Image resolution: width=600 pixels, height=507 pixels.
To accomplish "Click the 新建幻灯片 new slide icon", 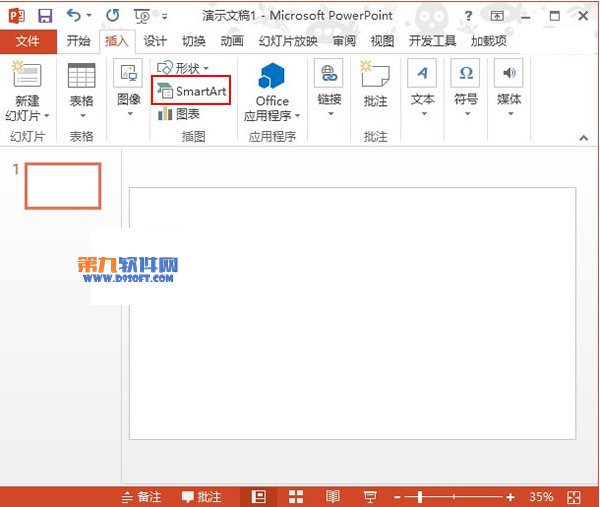I will coord(27,74).
